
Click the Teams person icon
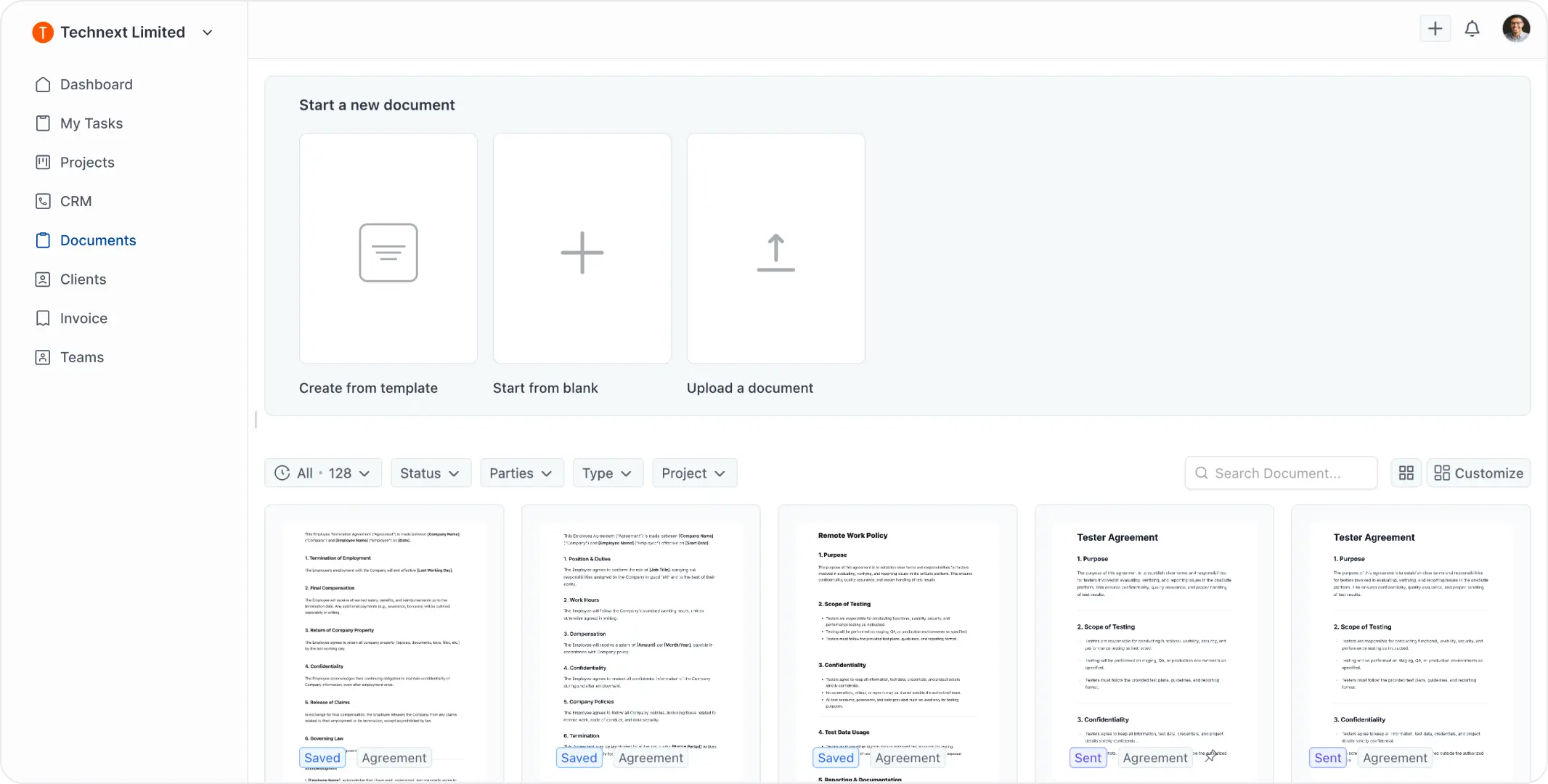43,357
